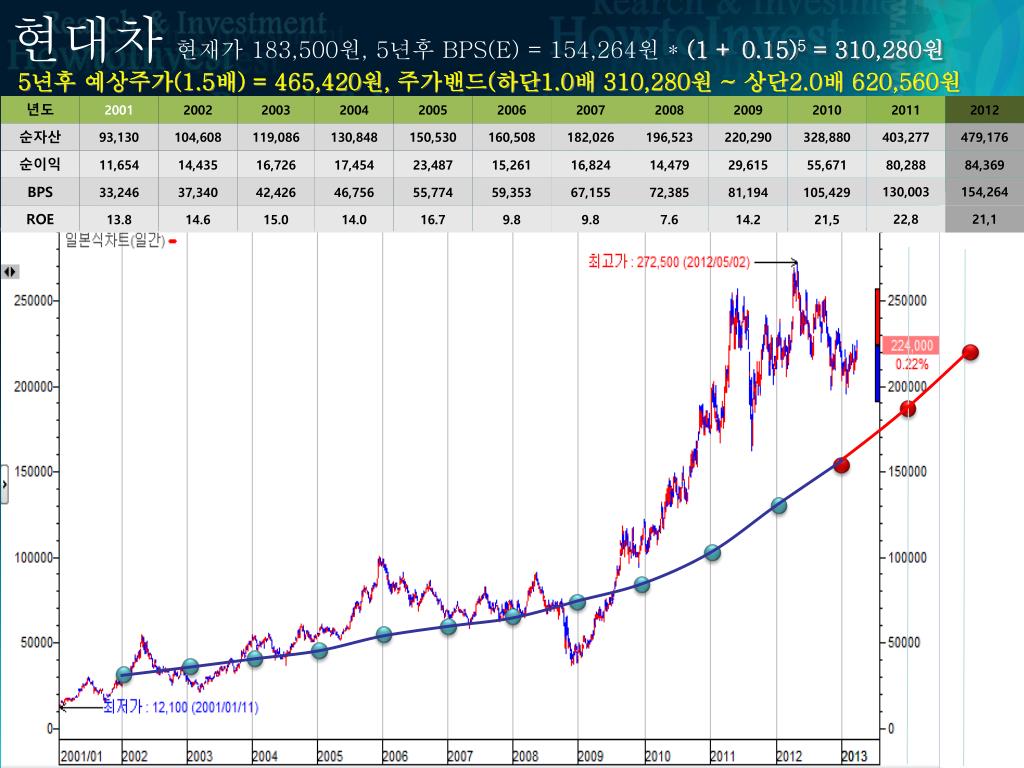The height and width of the screenshot is (768, 1024).
Task: Click the ROE value 22,8
Action: (x=906, y=220)
